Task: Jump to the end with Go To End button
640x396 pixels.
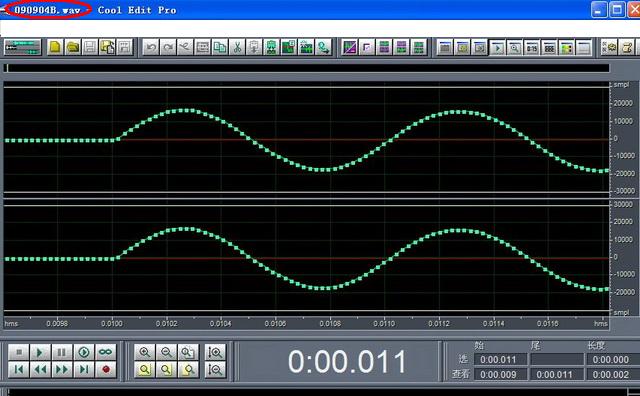Action: pyautogui.click(x=84, y=370)
